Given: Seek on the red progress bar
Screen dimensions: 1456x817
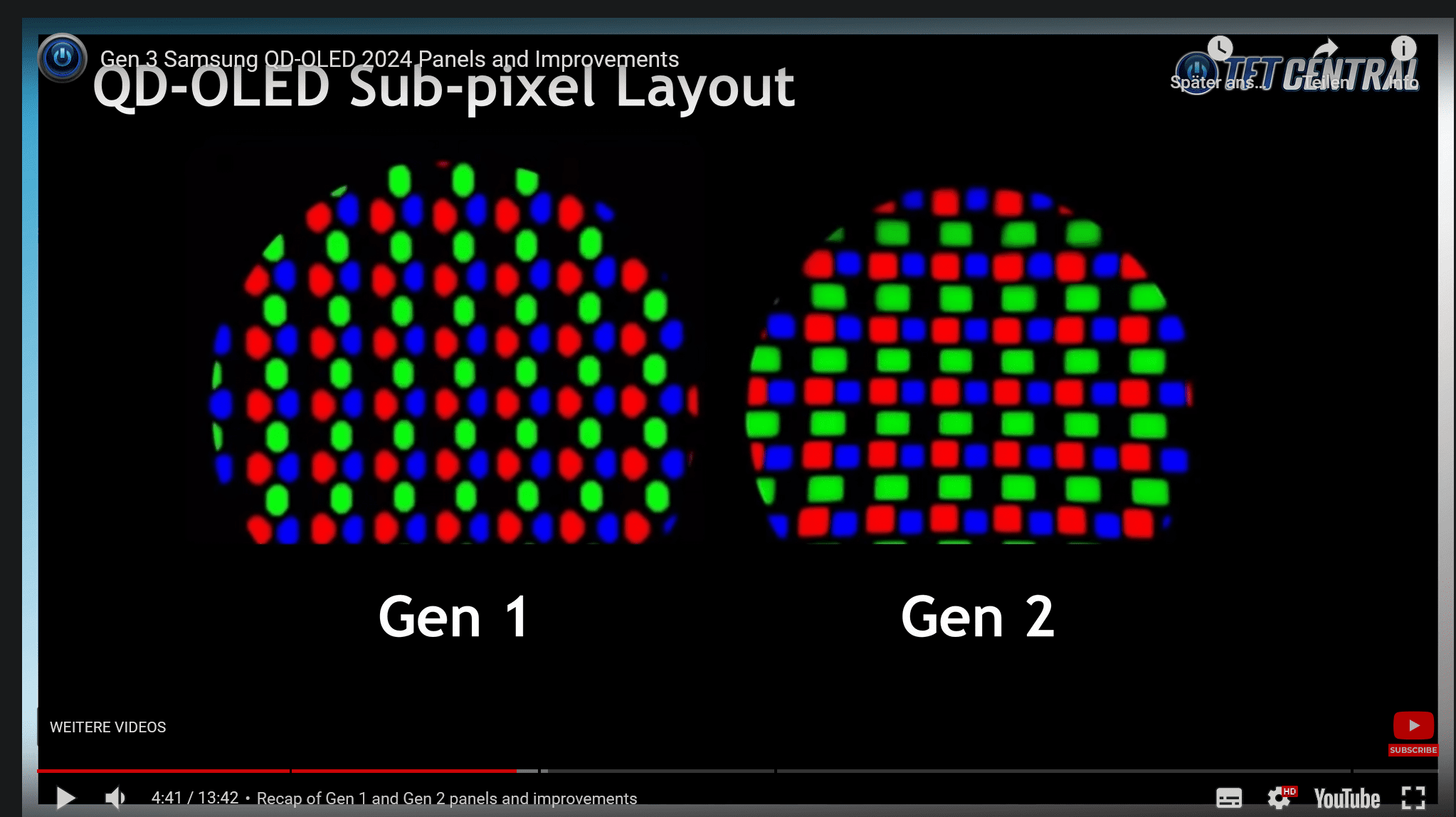Looking at the screenshot, I should point(277,771).
